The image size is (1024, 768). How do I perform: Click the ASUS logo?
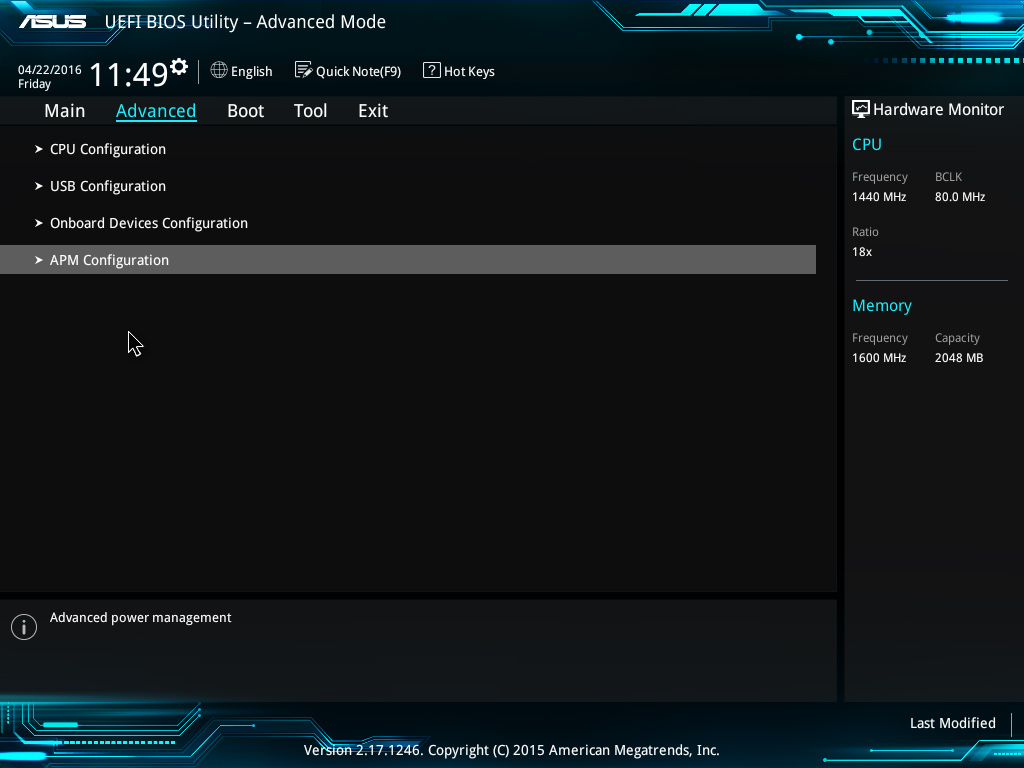point(53,22)
